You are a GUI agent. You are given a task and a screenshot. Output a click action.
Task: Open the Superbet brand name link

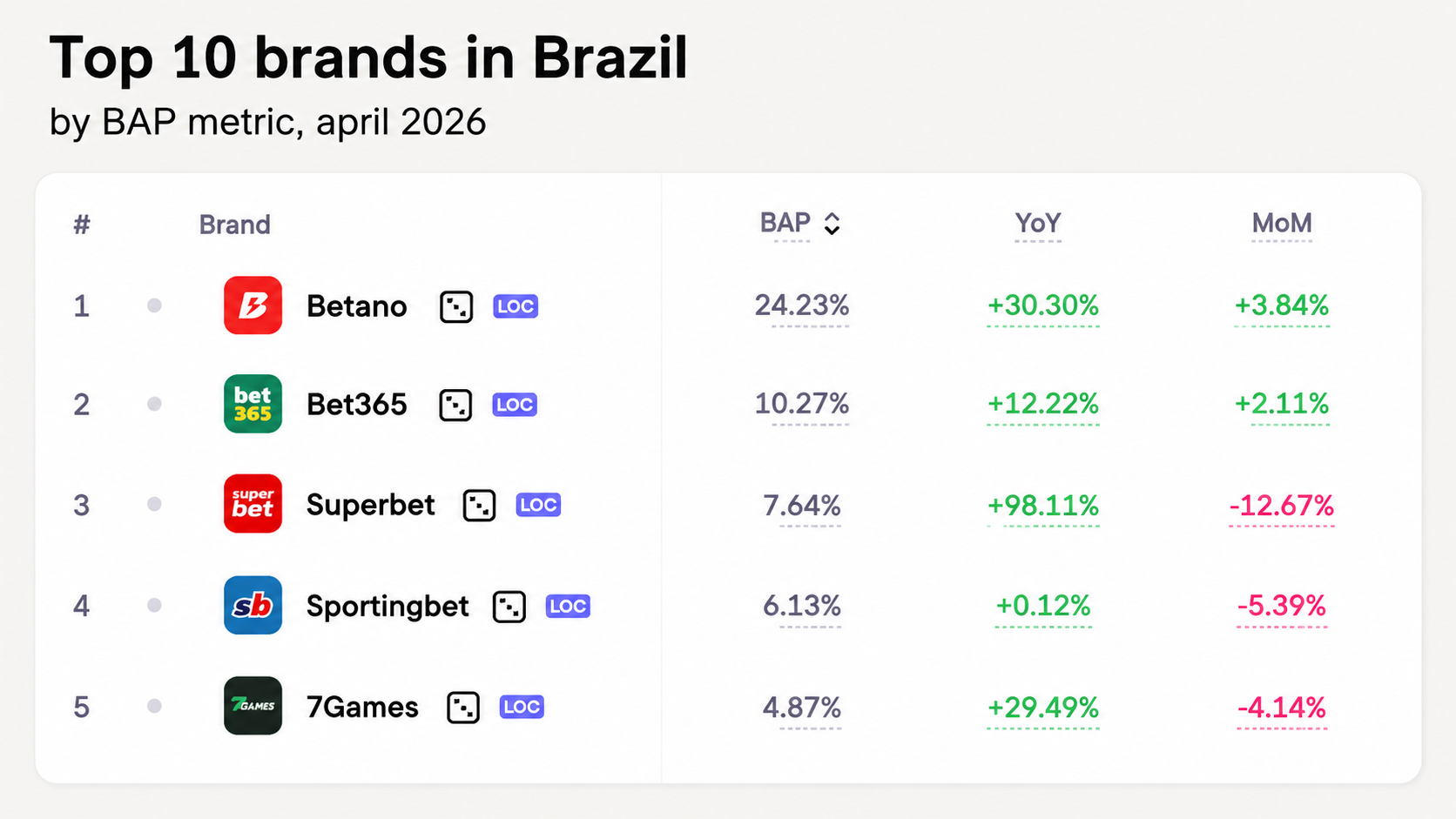[370, 505]
